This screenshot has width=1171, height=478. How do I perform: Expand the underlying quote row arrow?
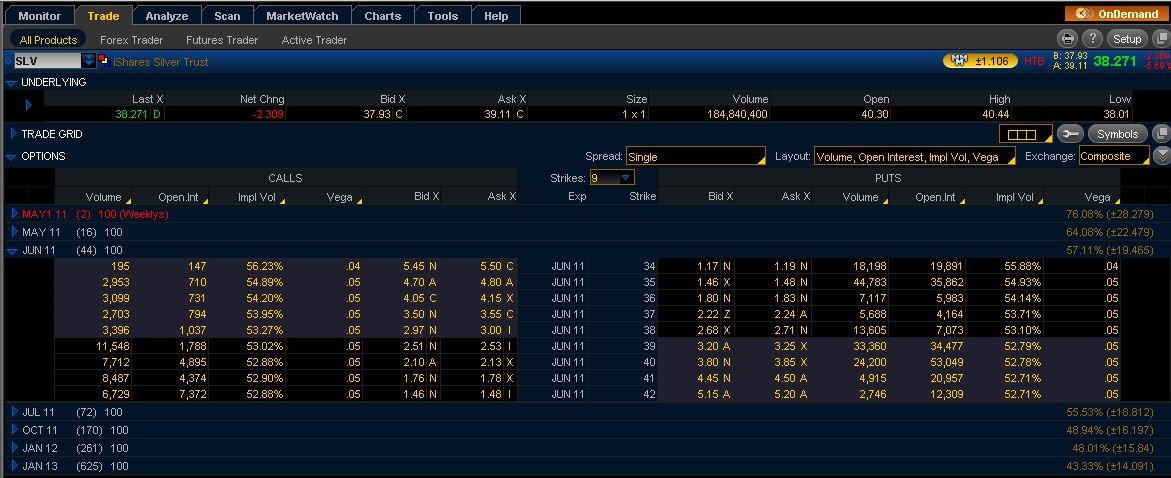pyautogui.click(x=28, y=105)
